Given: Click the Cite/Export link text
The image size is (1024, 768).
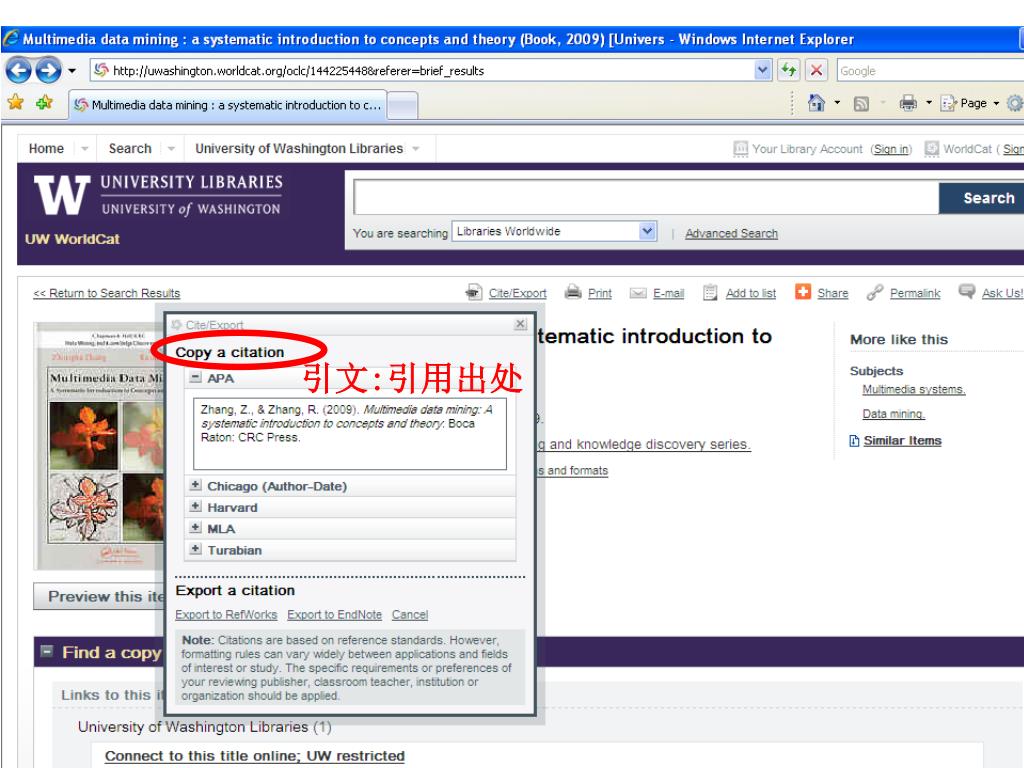Looking at the screenshot, I should click(x=517, y=293).
